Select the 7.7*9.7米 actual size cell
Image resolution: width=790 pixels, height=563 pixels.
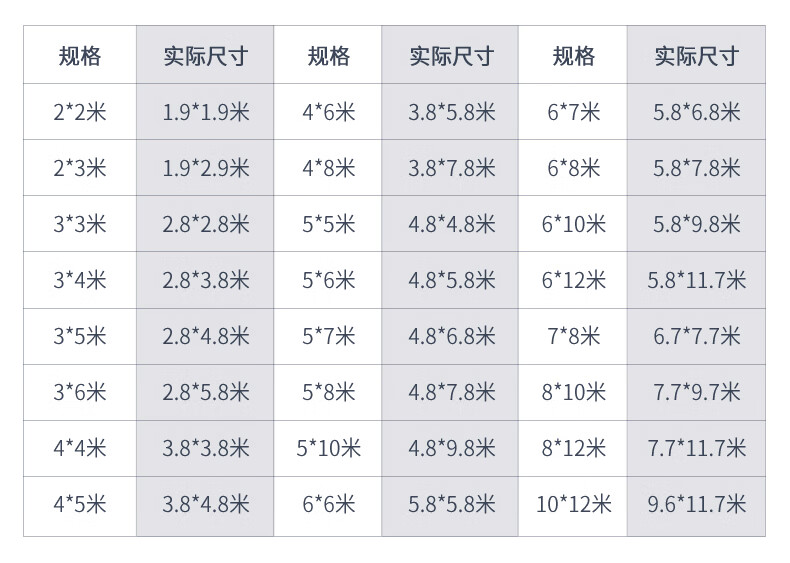pos(697,392)
